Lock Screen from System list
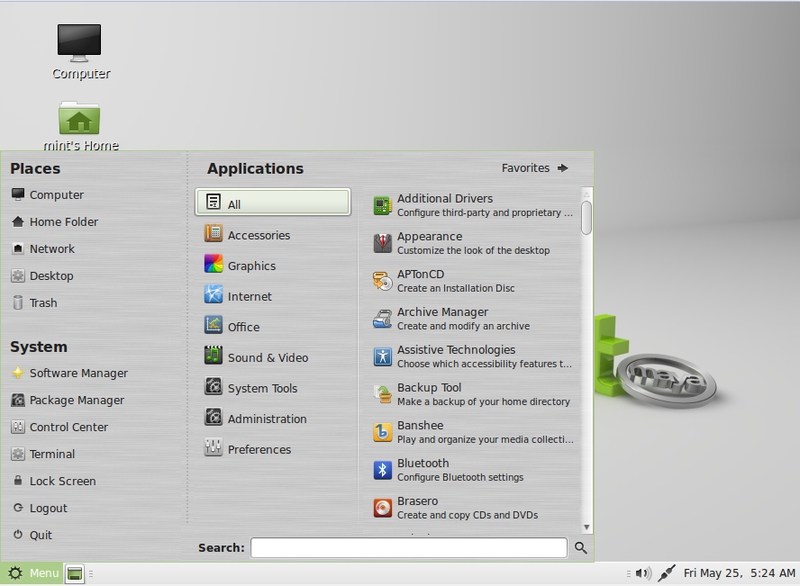Viewport: 800px width, 586px height. coord(54,481)
